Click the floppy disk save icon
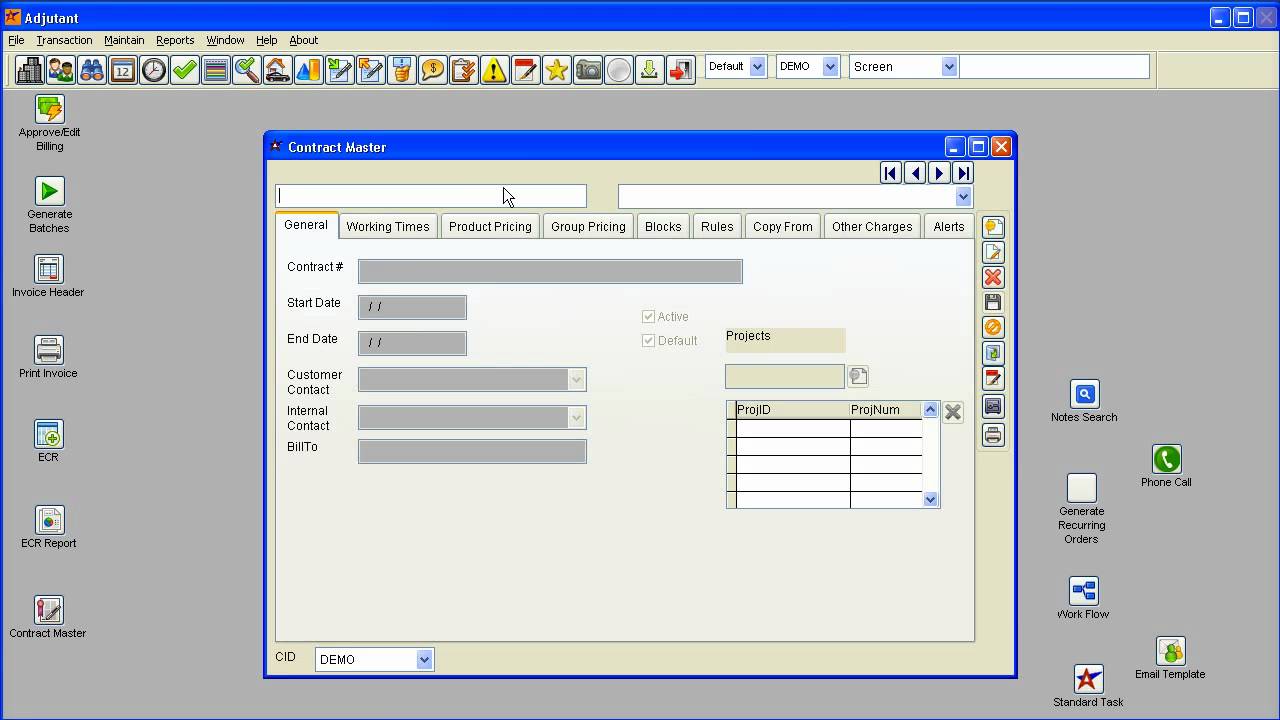This screenshot has width=1280, height=720. click(x=993, y=302)
